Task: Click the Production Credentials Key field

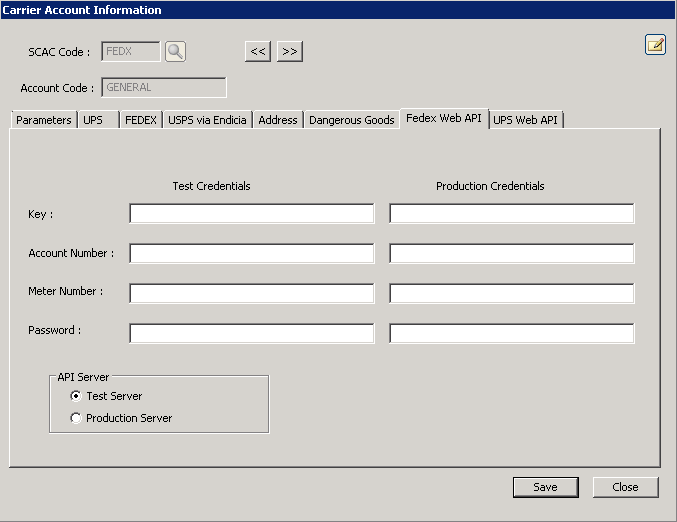Action: click(511, 214)
